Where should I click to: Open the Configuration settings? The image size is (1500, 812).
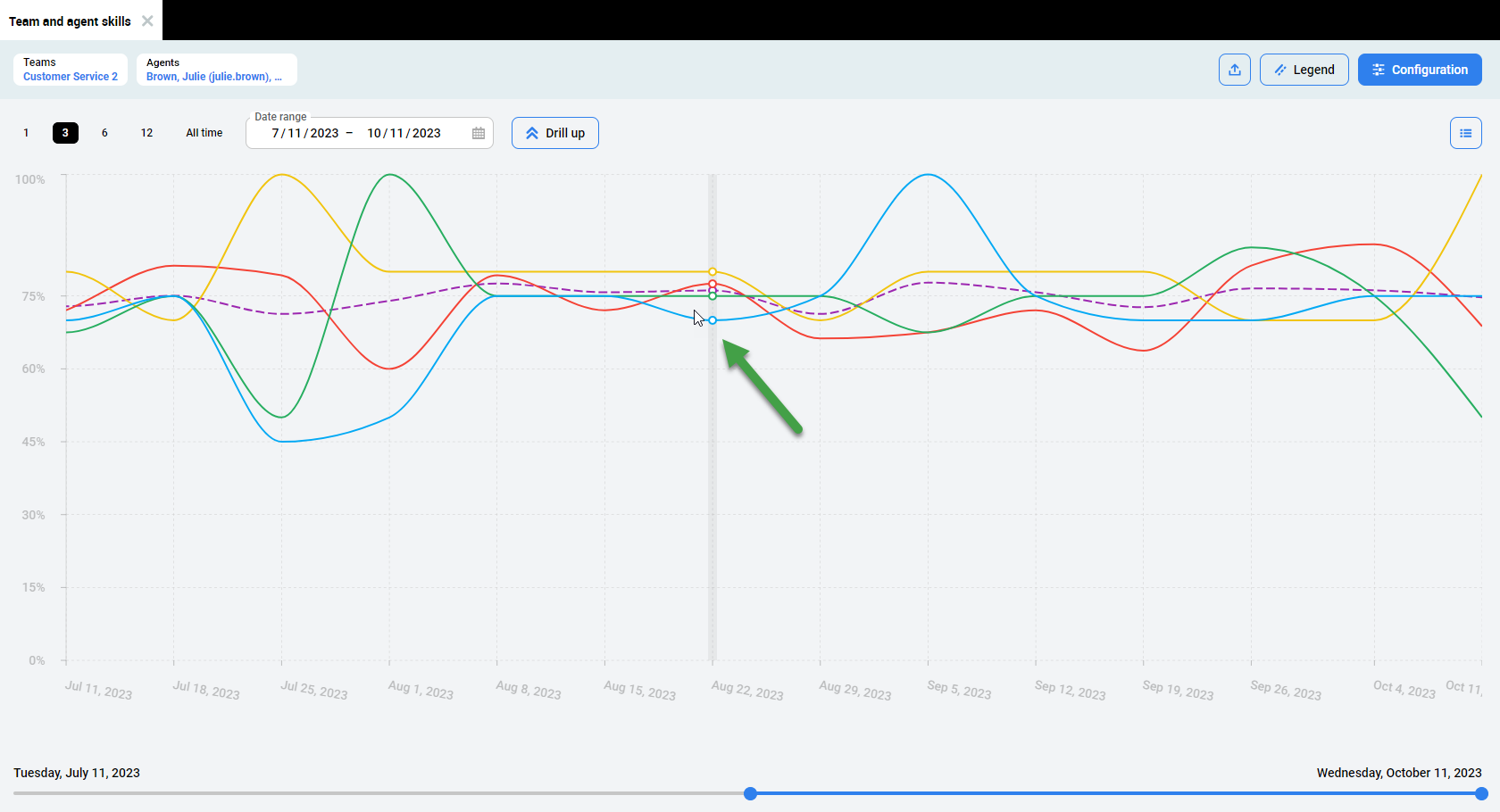coord(1419,70)
